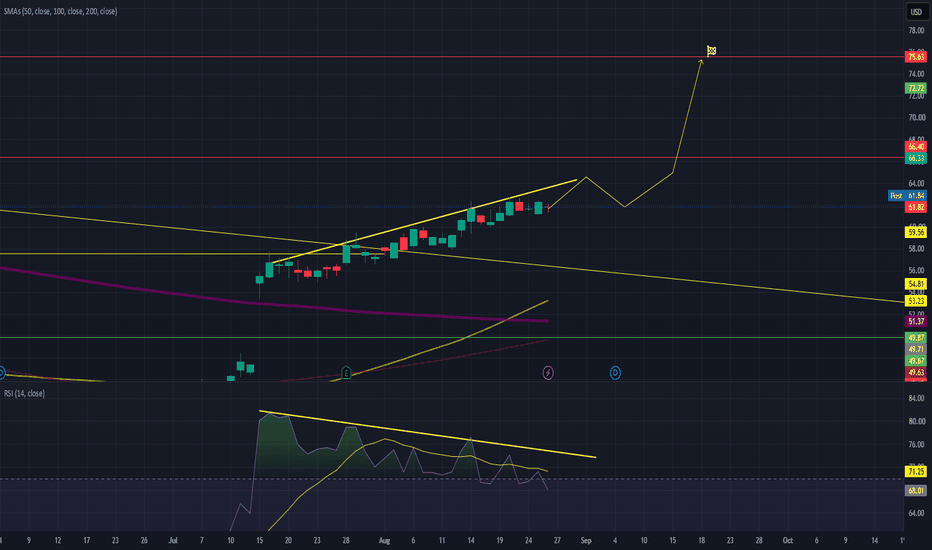
Task: Click the earnings 'E' event marker
Action: (x=347, y=373)
